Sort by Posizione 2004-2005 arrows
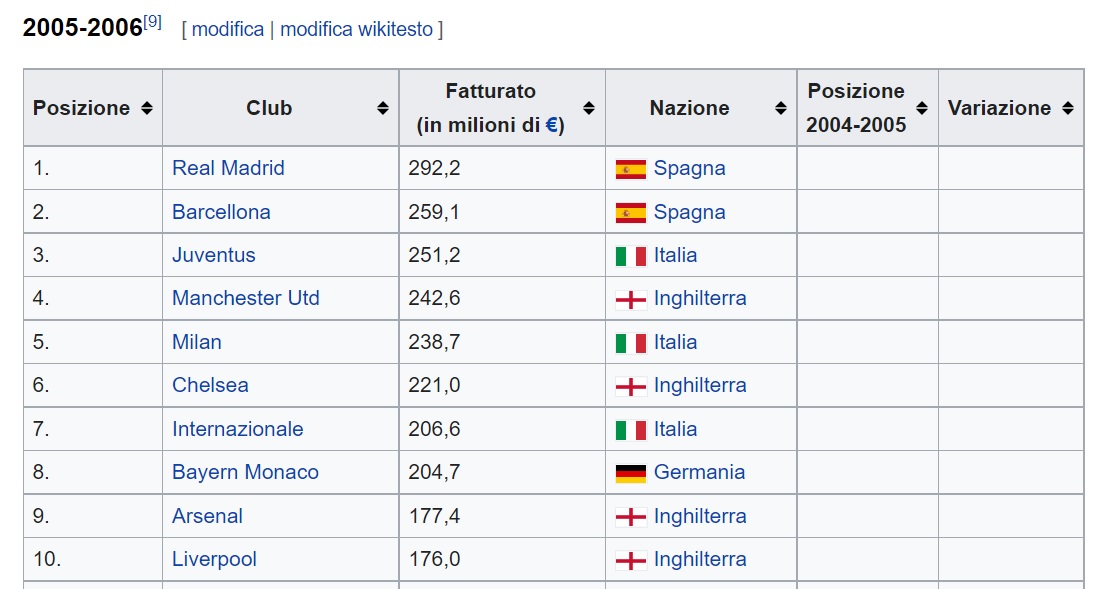Viewport: 1097px width, 589px height. (x=922, y=108)
